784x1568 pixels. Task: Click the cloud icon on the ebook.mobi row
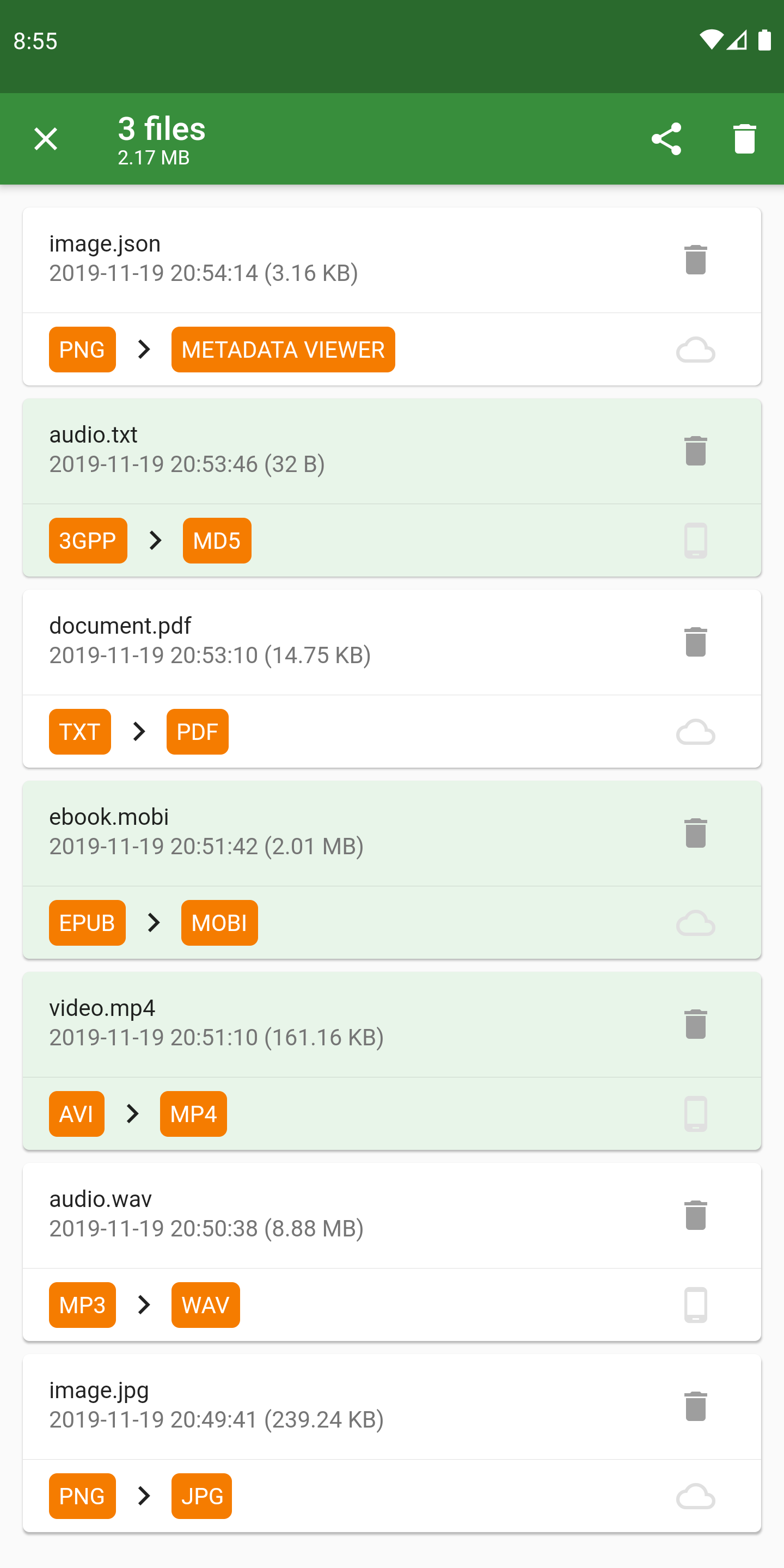(696, 923)
